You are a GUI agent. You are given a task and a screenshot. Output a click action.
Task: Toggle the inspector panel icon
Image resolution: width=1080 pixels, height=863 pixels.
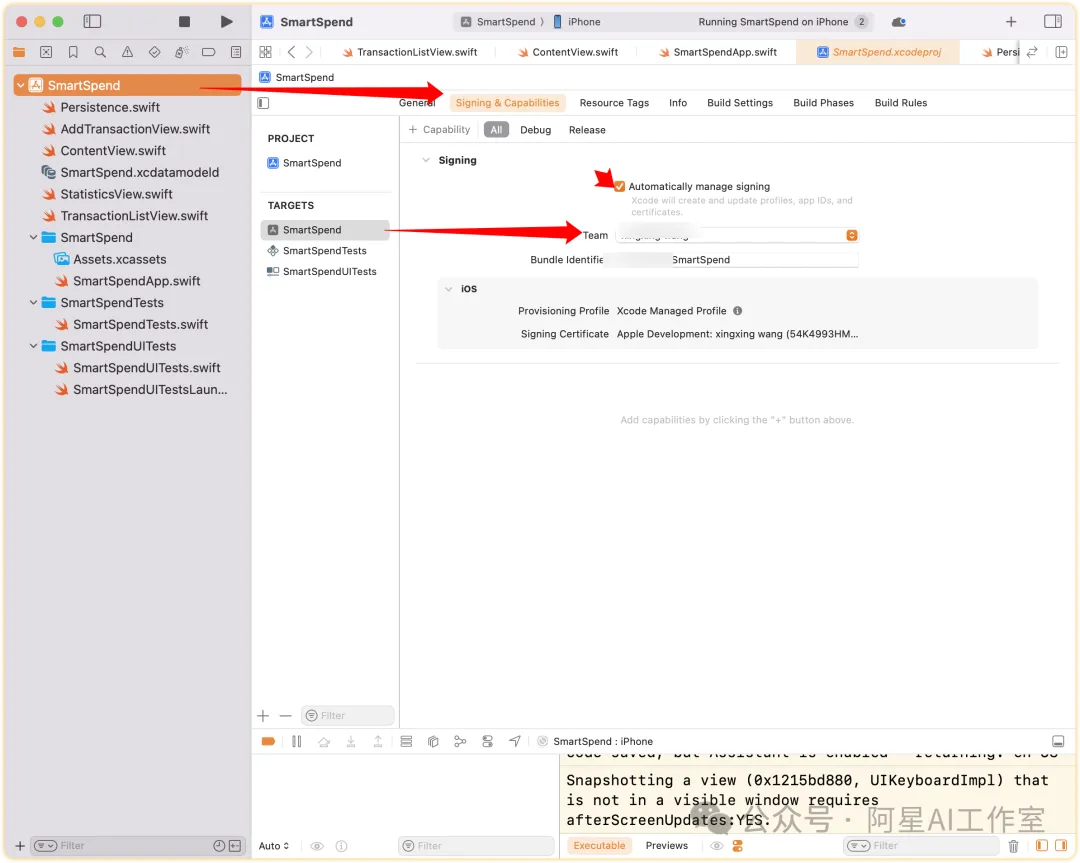click(1052, 22)
